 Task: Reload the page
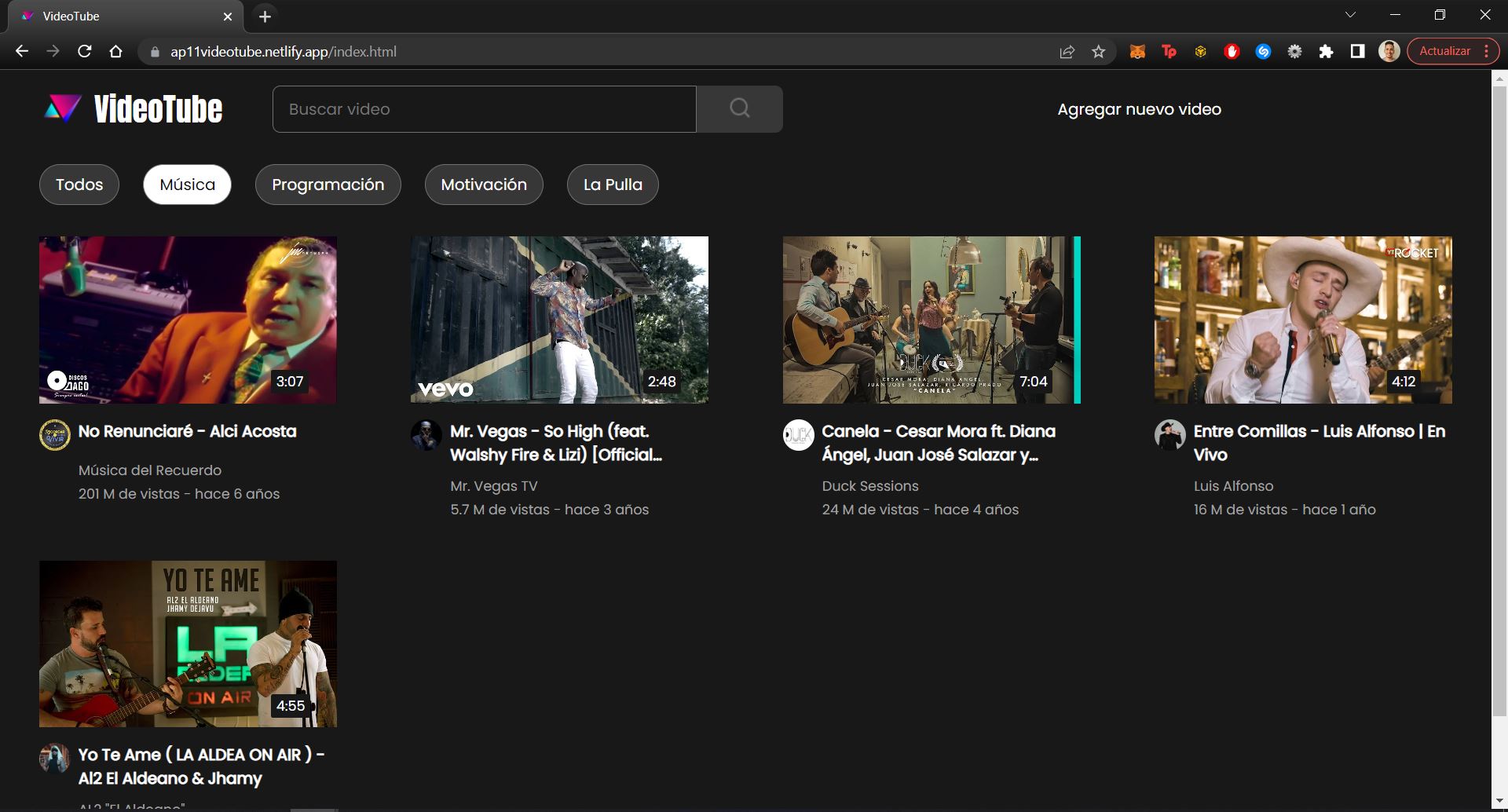[x=85, y=51]
